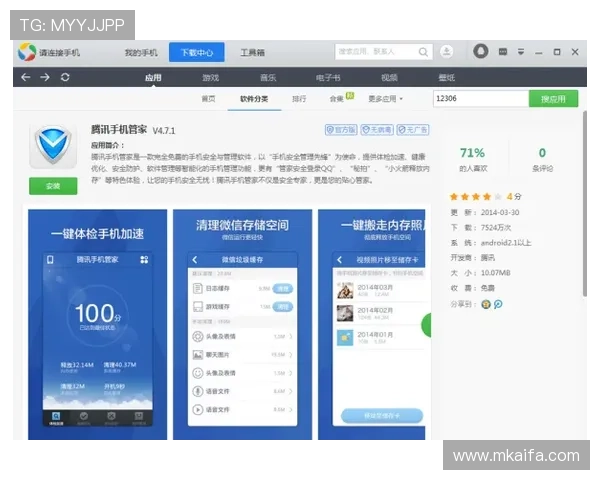Click the vertical scrollbar on the right
This screenshot has width=600, height=480.
(x=584, y=204)
